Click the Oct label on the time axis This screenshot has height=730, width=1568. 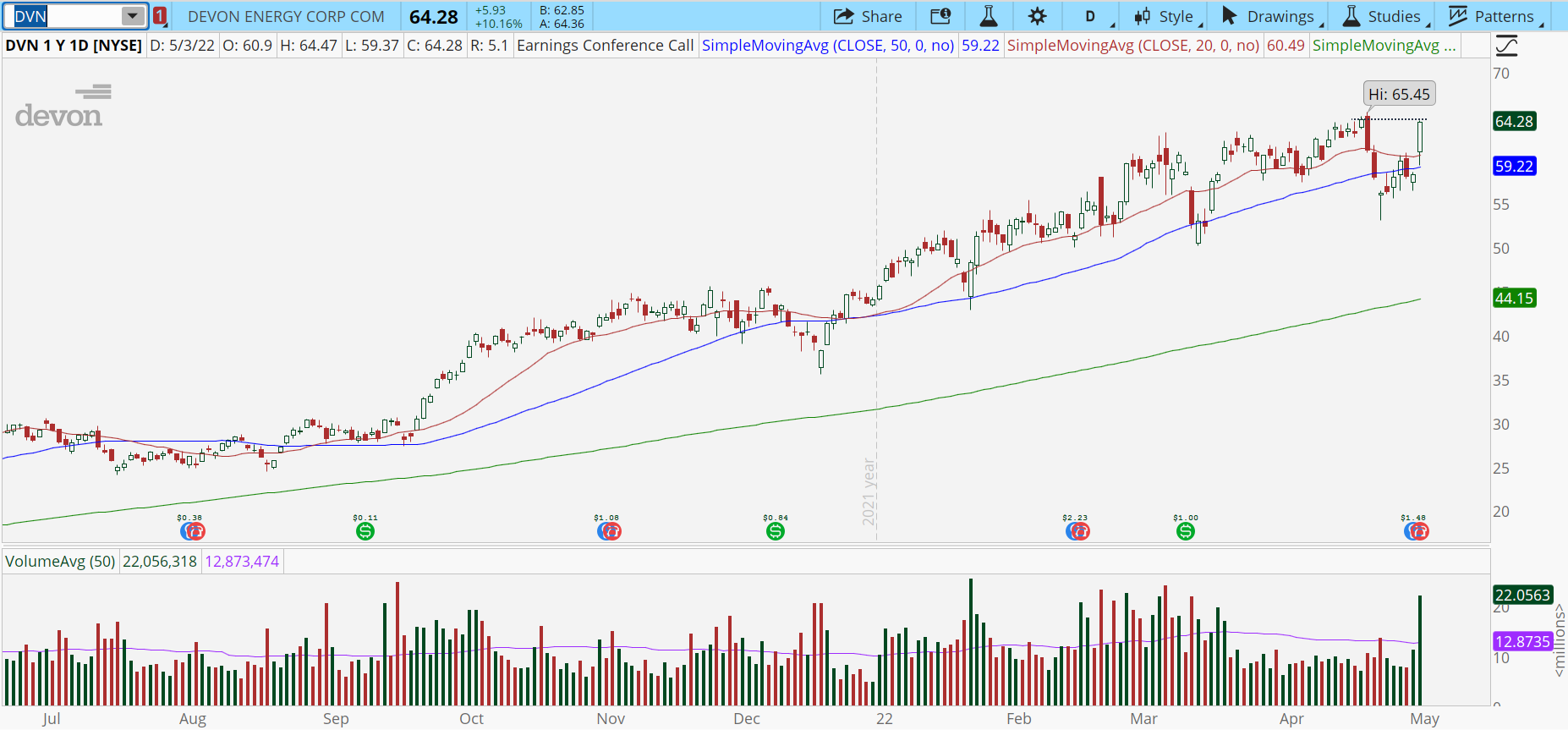tap(471, 719)
